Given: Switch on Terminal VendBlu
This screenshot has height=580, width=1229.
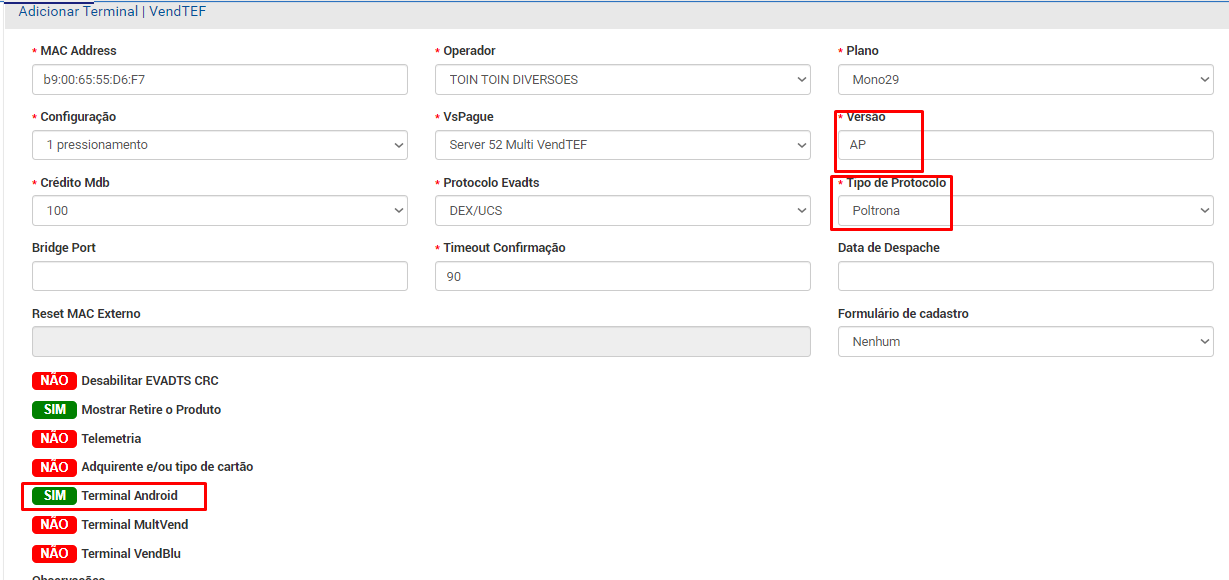Looking at the screenshot, I should (x=54, y=554).
